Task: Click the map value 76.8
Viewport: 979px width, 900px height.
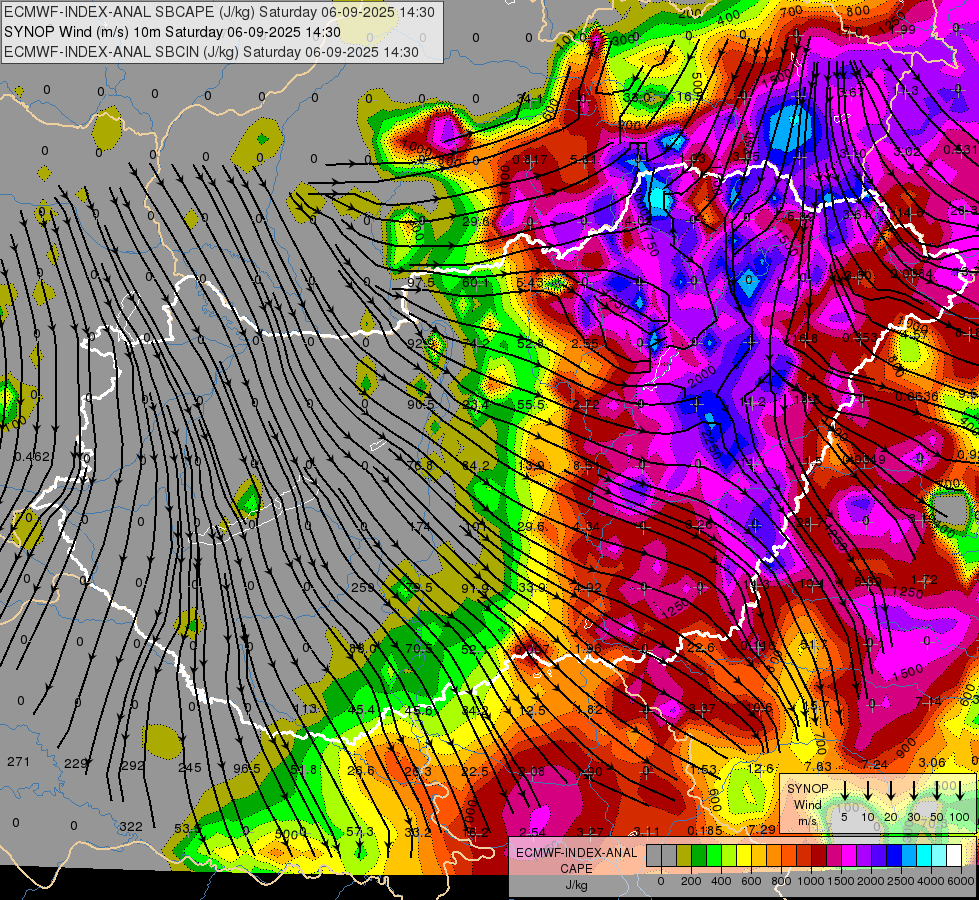Action: tap(420, 465)
